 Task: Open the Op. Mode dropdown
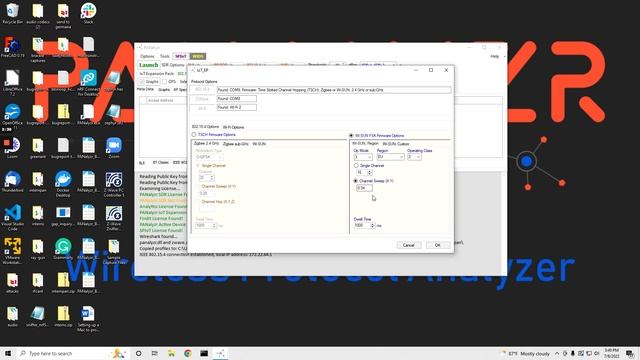coord(363,157)
